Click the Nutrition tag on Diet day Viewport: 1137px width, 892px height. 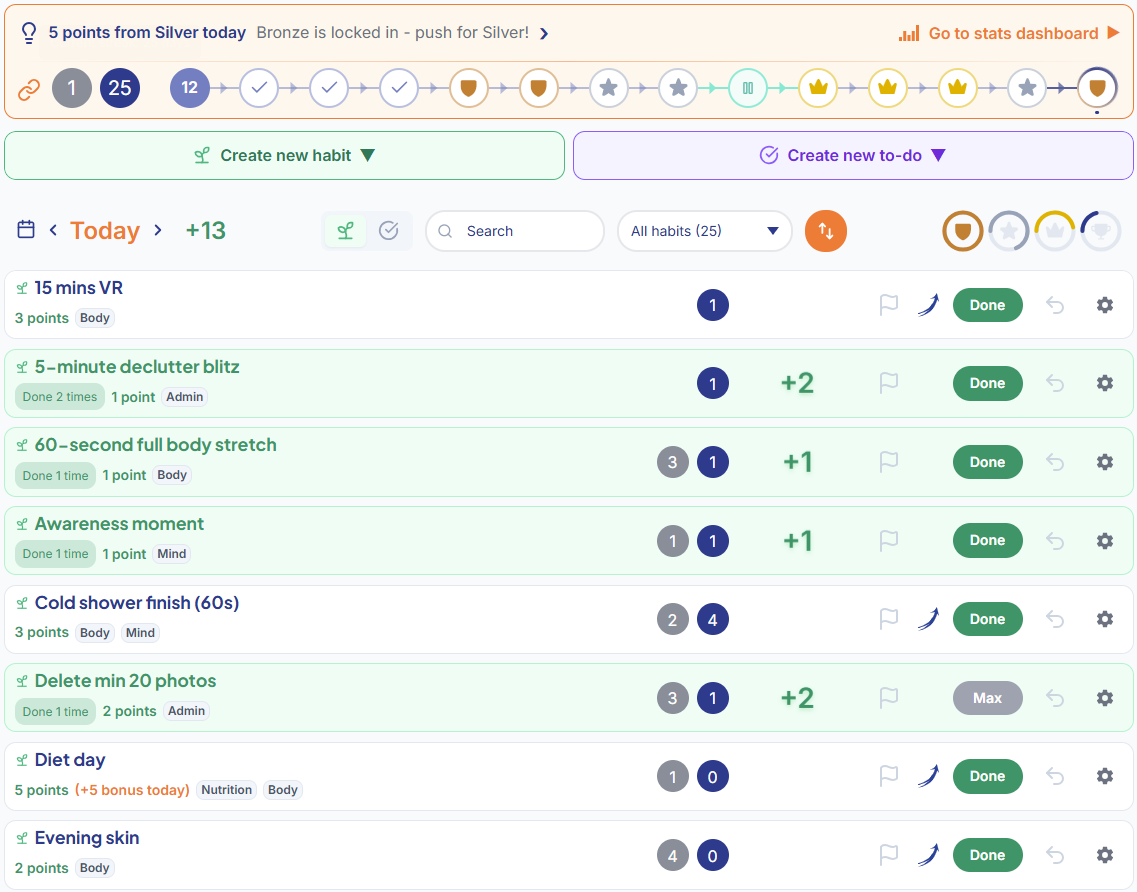226,790
